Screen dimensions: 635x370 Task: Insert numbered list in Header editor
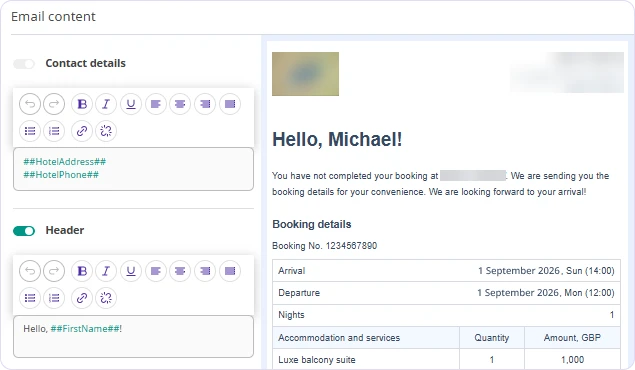[x=54, y=298]
